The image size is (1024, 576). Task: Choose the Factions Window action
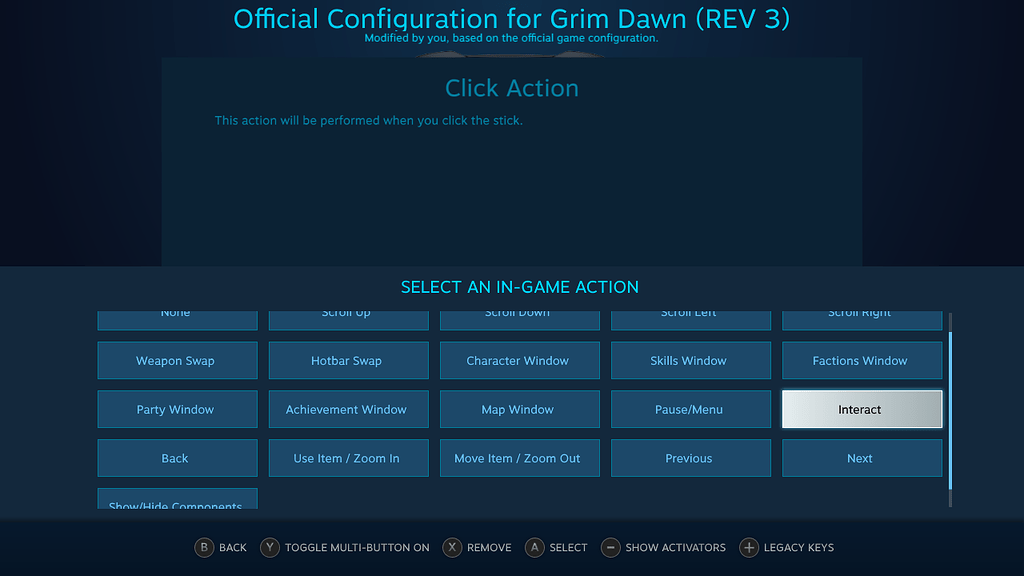861,360
